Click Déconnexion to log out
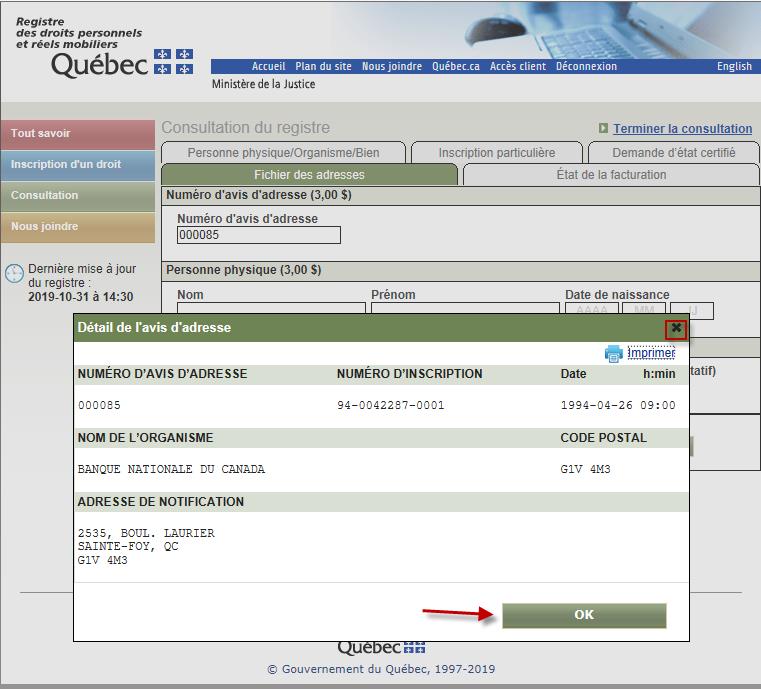 coord(586,66)
